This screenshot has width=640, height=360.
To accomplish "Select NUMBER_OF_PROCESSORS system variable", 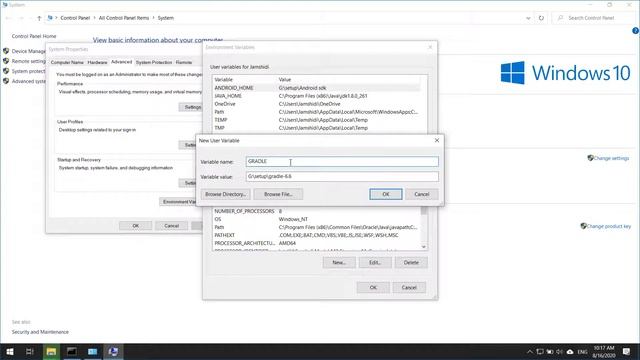I will click(316, 211).
